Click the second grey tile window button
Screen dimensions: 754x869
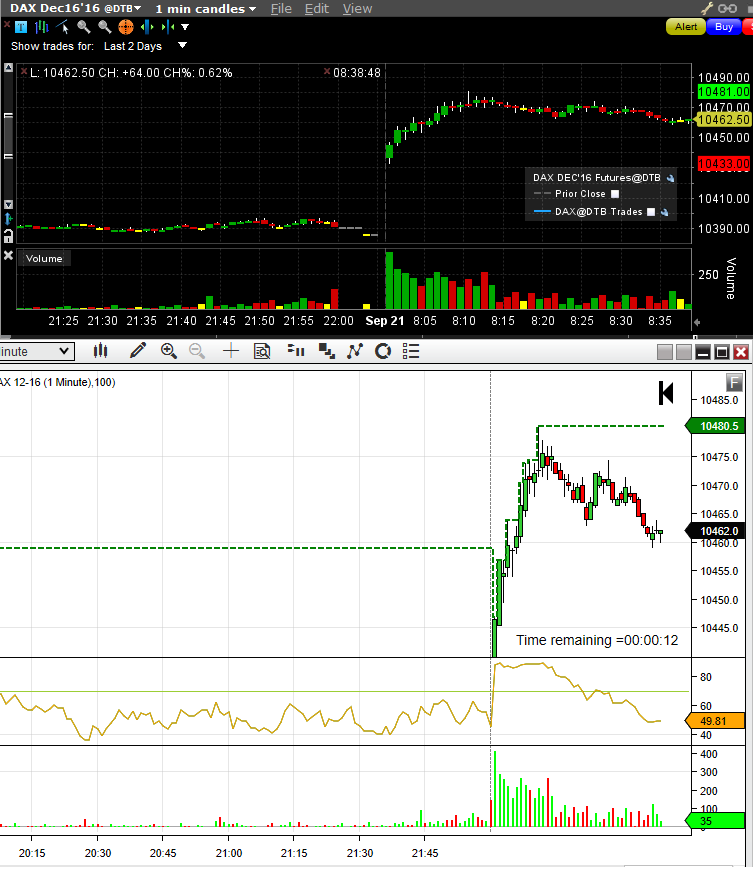click(684, 352)
